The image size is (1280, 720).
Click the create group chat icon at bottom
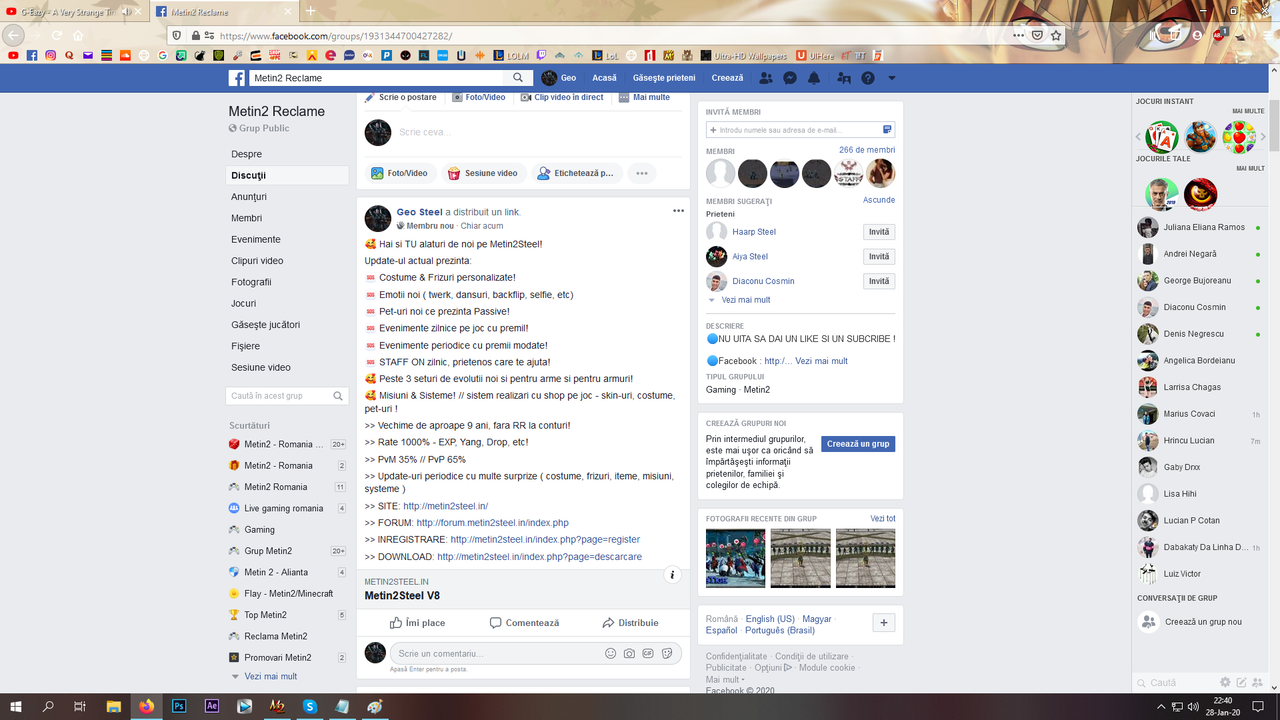coord(1258,683)
